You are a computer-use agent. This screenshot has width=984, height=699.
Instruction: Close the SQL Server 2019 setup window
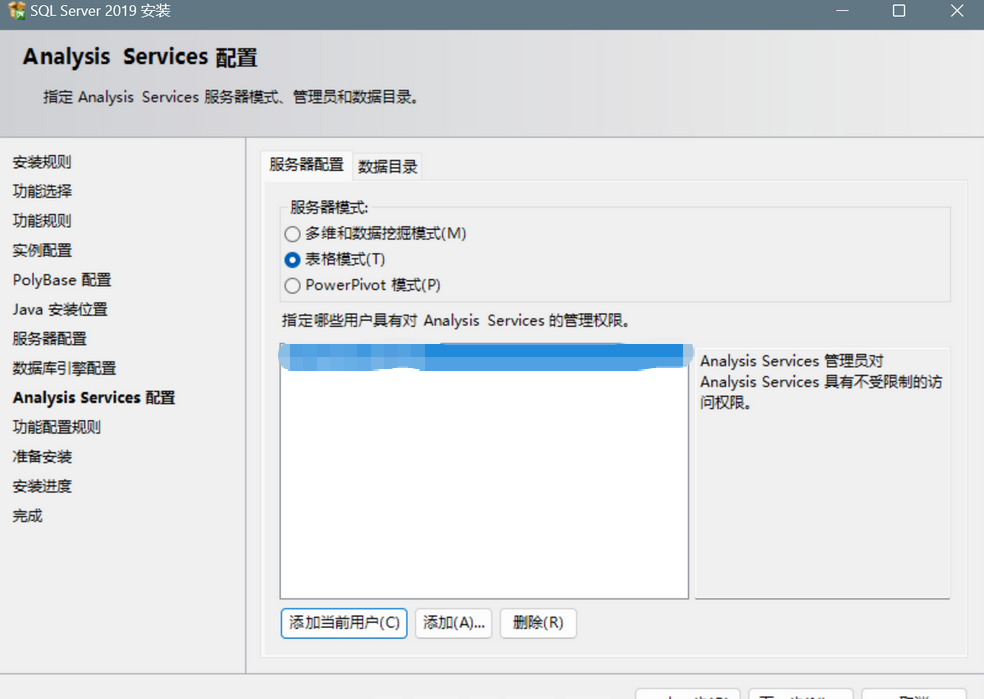click(x=957, y=11)
